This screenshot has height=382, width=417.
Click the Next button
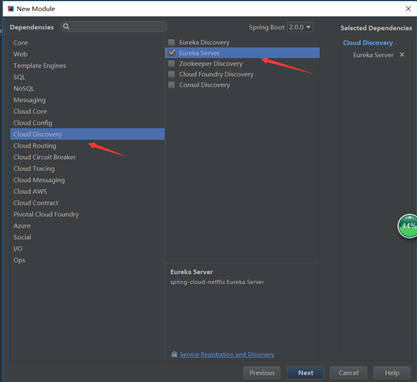[305, 373]
